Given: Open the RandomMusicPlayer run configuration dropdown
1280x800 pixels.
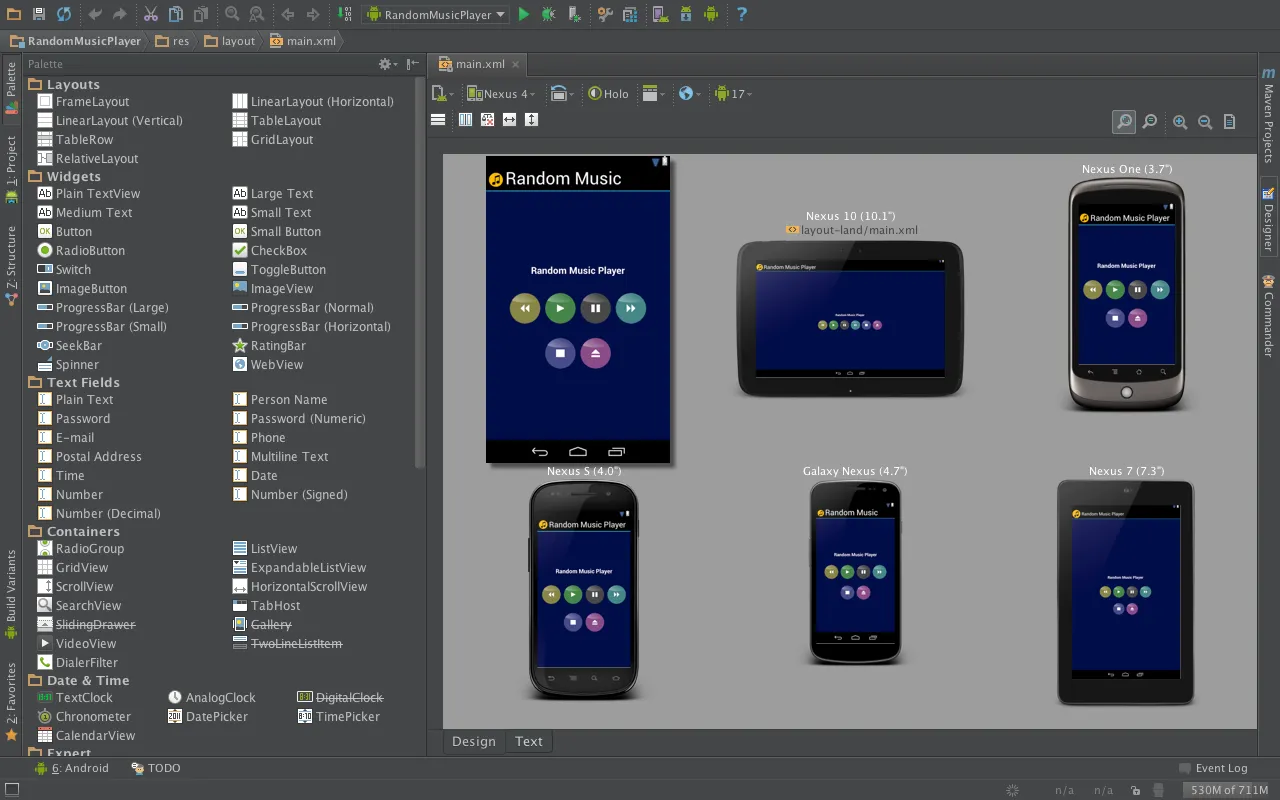Looking at the screenshot, I should pyautogui.click(x=435, y=14).
